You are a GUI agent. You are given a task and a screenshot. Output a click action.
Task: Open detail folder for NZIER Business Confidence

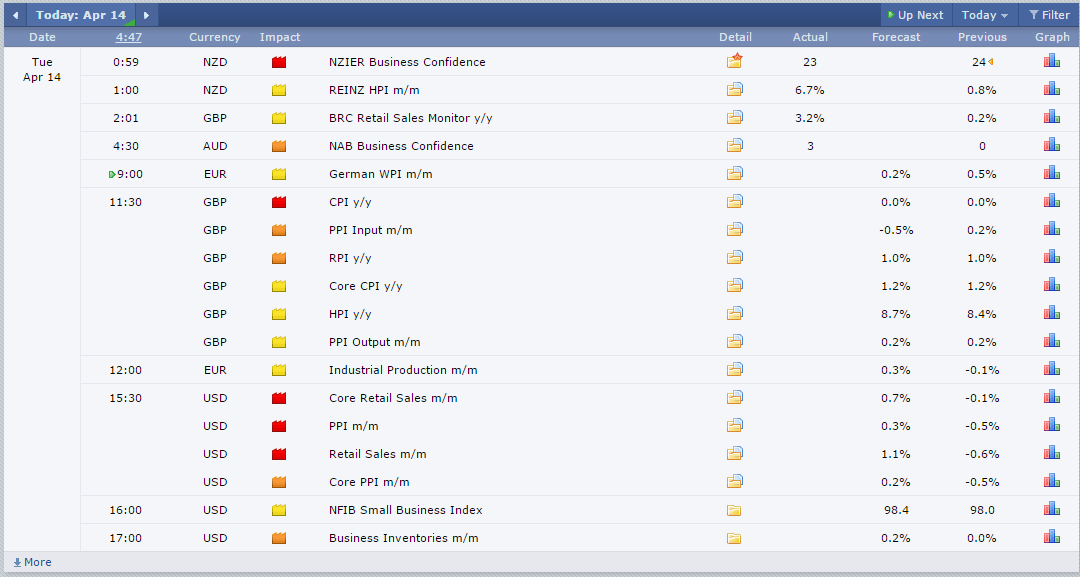(734, 61)
